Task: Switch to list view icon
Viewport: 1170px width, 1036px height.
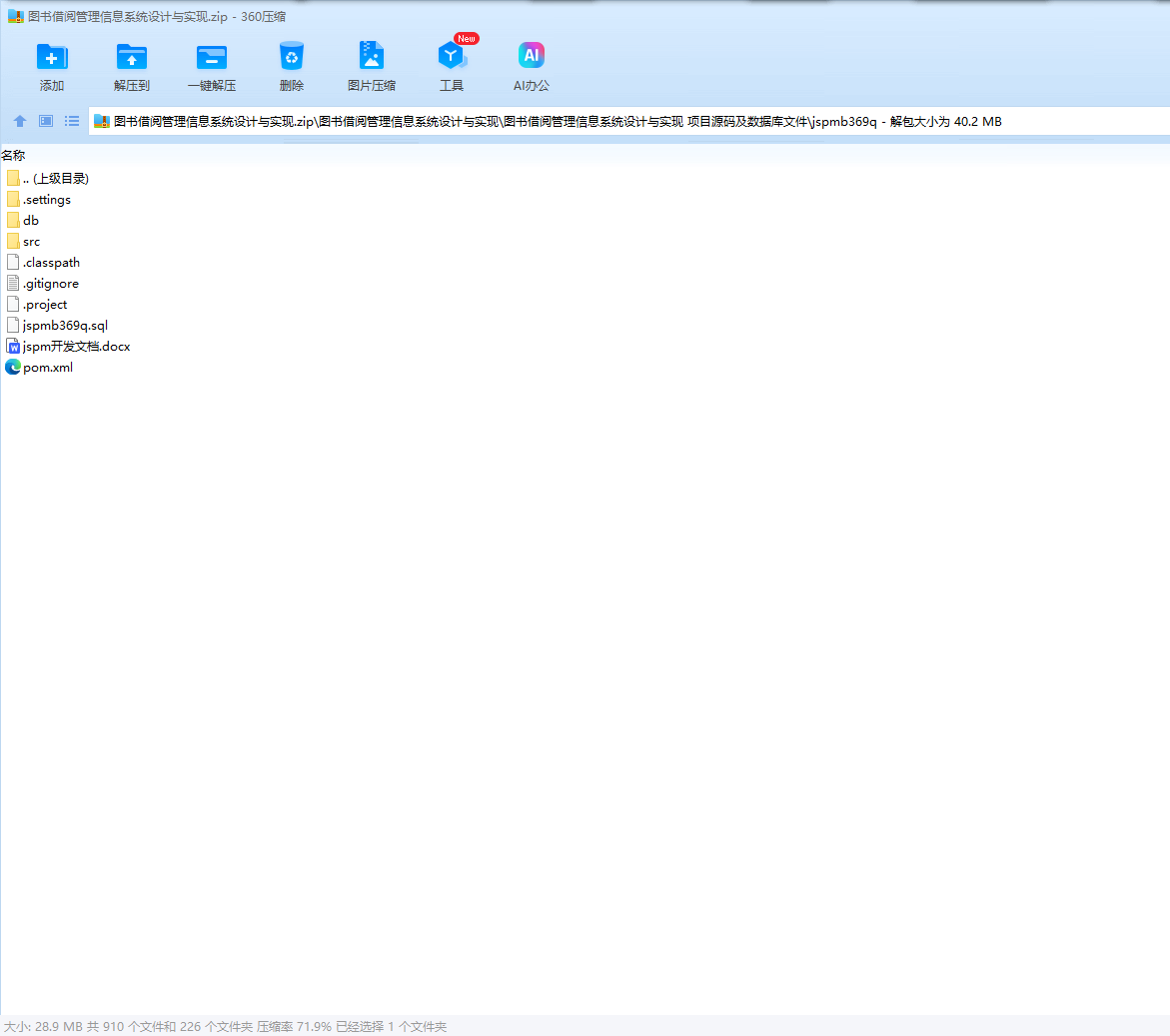Action: pos(72,121)
